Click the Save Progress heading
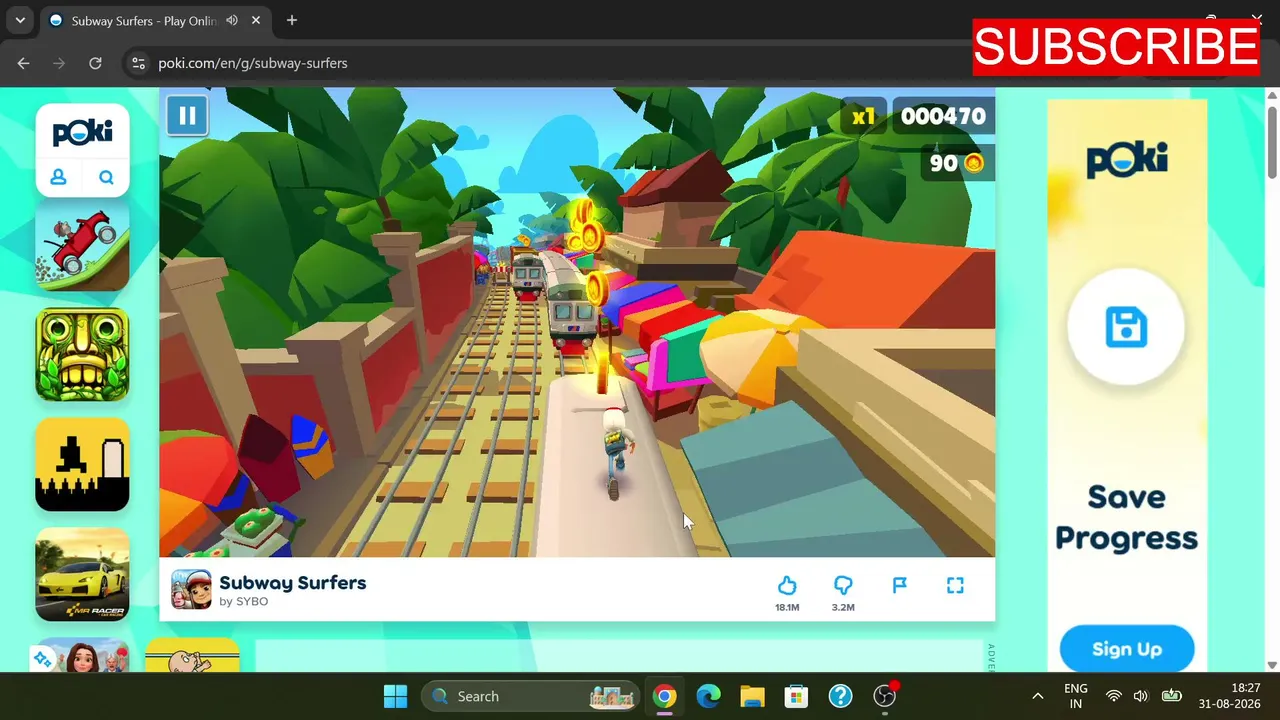 coord(1126,518)
